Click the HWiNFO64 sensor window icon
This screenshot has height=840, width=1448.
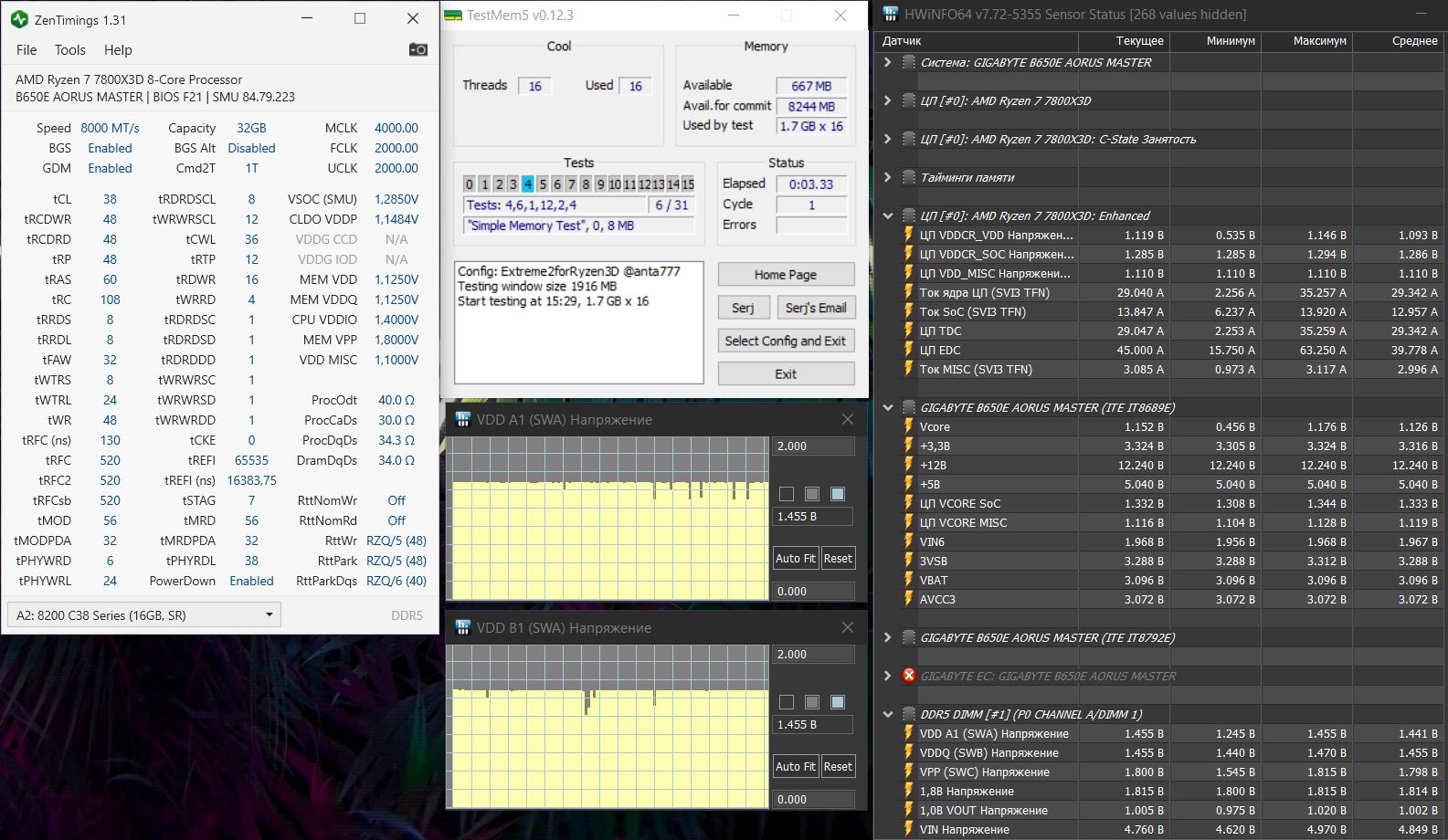point(891,15)
